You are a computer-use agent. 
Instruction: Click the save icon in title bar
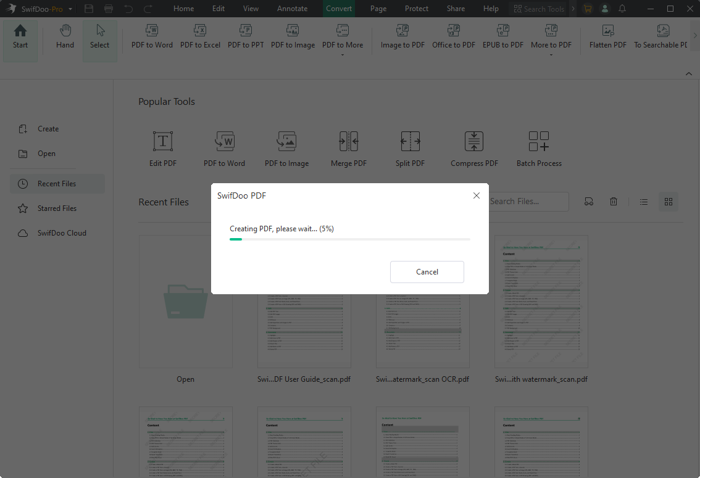tap(89, 8)
